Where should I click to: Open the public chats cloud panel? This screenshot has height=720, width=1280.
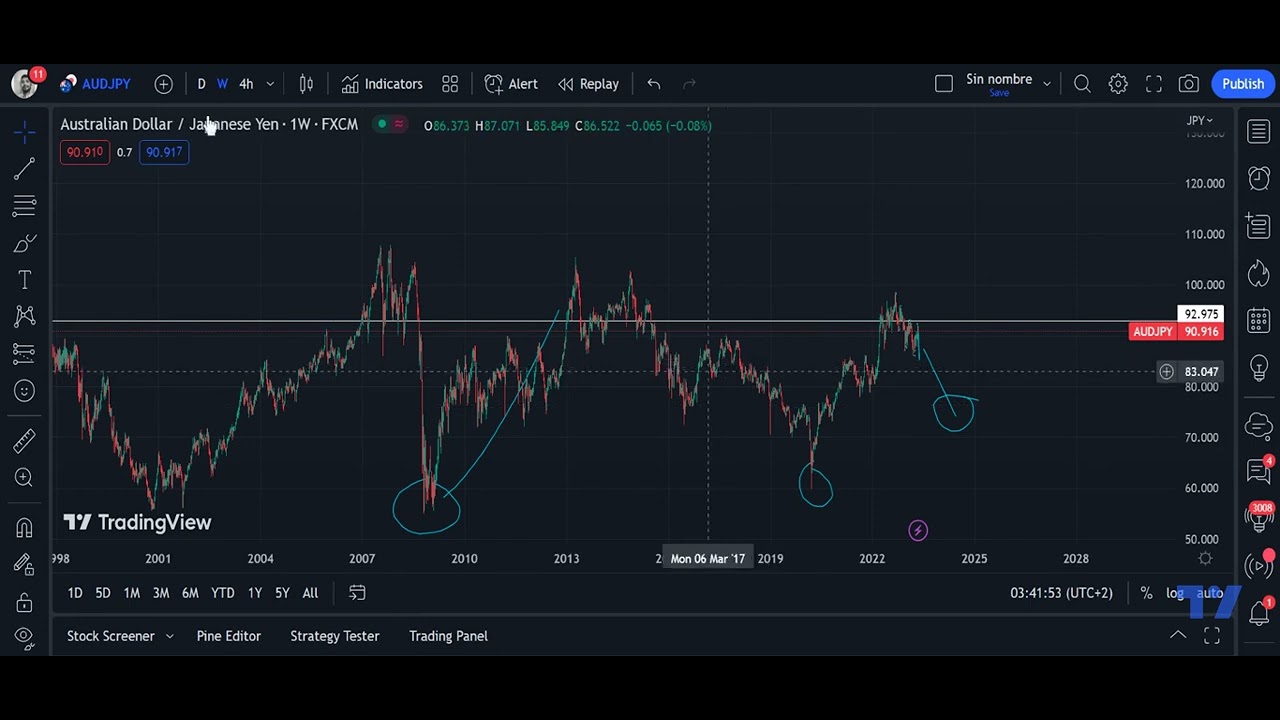click(x=1259, y=425)
